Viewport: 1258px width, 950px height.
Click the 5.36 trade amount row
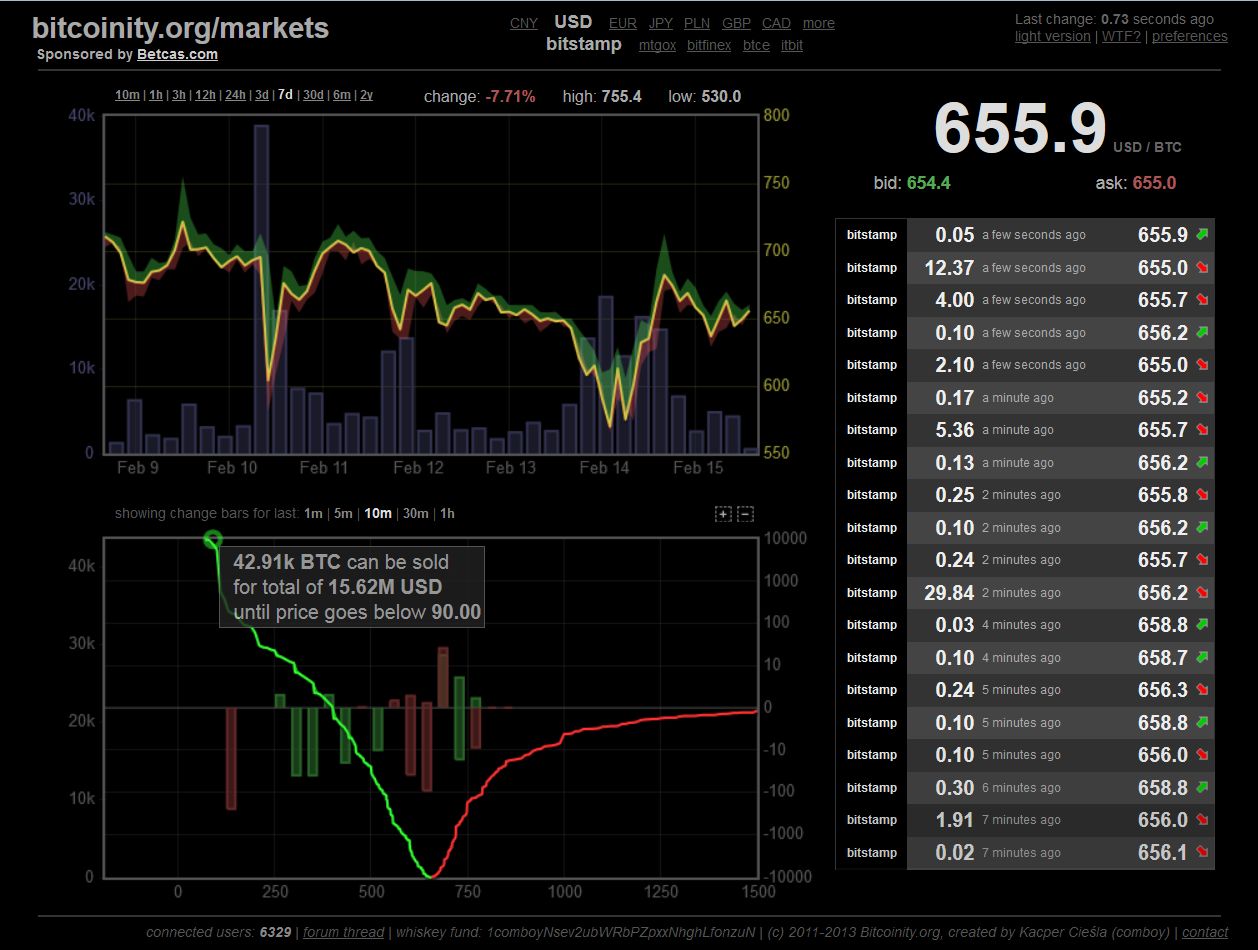[1024, 430]
